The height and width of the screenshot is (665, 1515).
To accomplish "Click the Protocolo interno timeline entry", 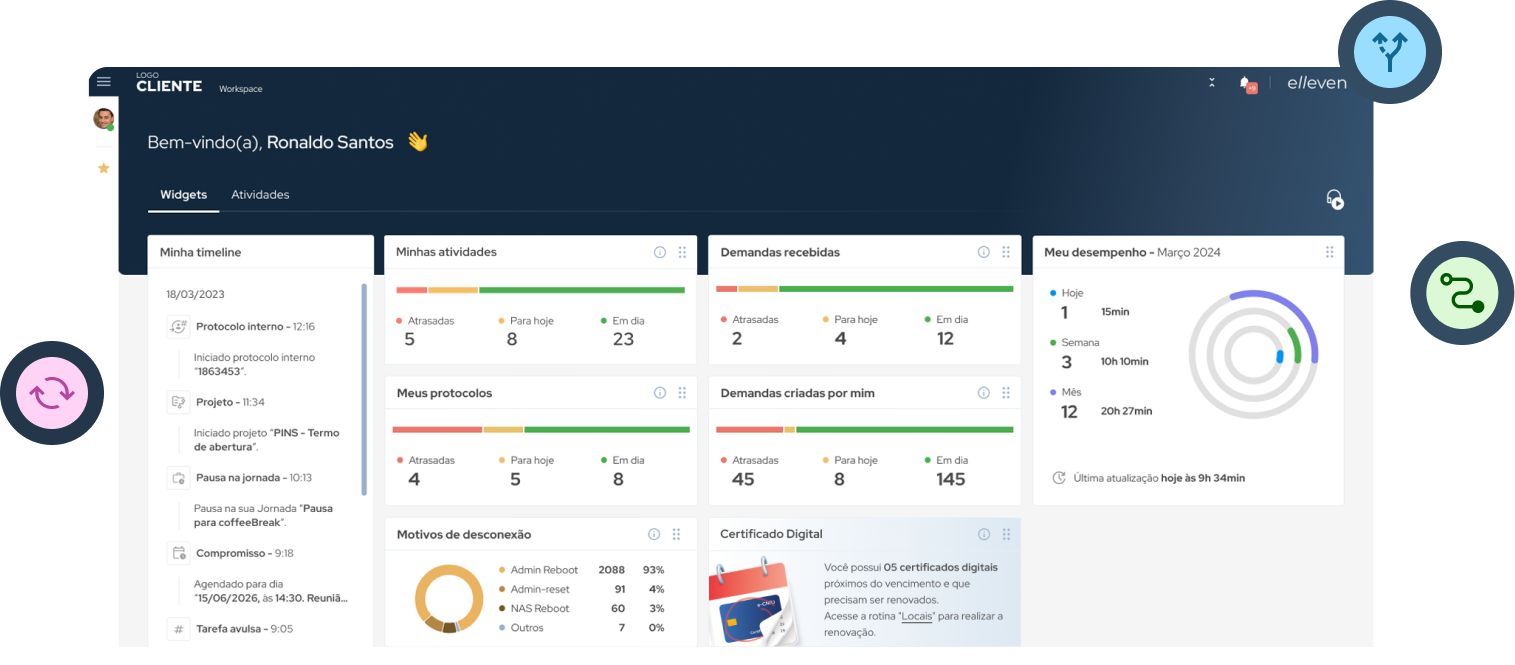I will coord(255,327).
